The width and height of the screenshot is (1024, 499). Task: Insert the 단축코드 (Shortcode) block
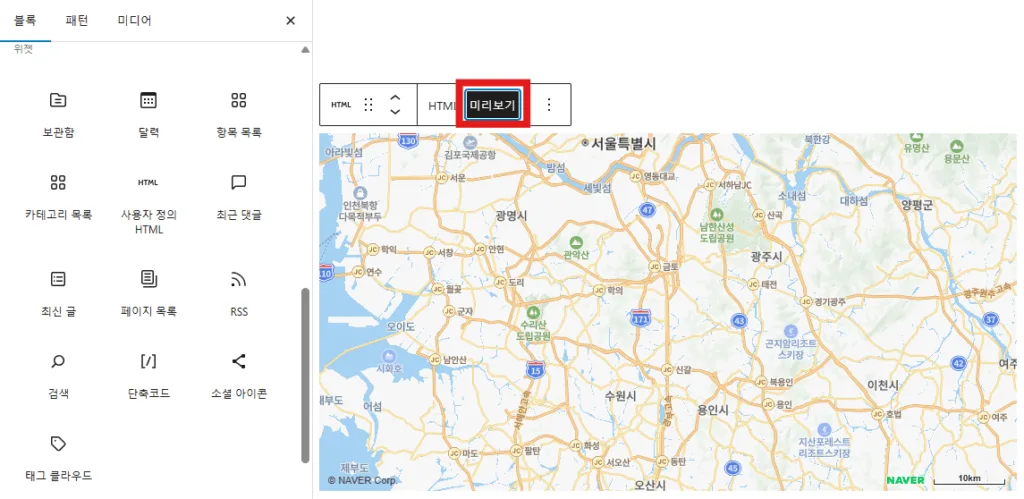(x=149, y=376)
